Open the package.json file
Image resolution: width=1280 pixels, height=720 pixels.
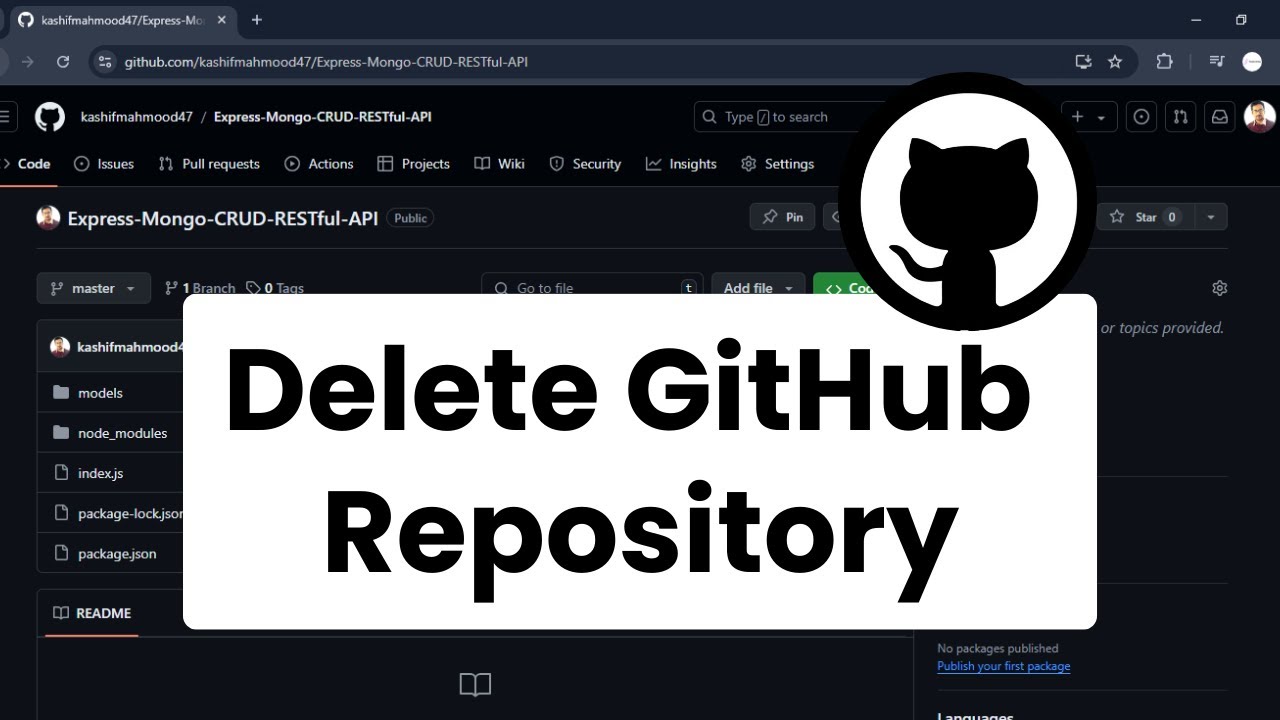117,553
